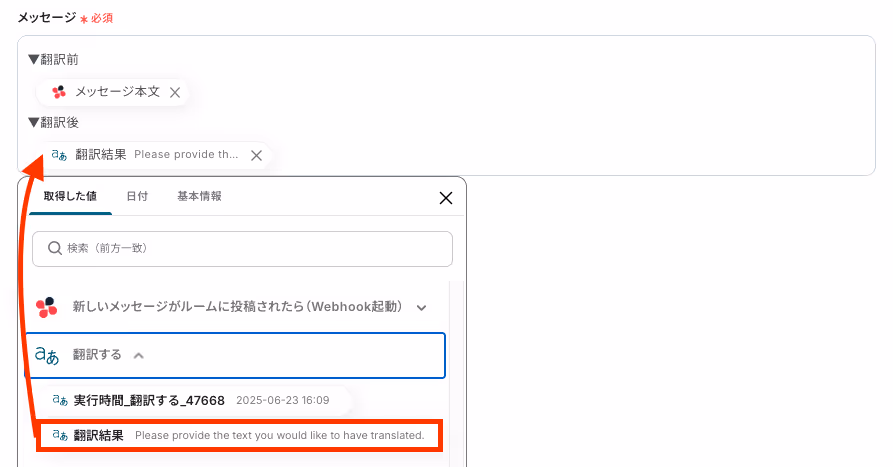
Task: Click the translate icon beside 実行時間_翻訳する_47668
Action: tap(60, 400)
